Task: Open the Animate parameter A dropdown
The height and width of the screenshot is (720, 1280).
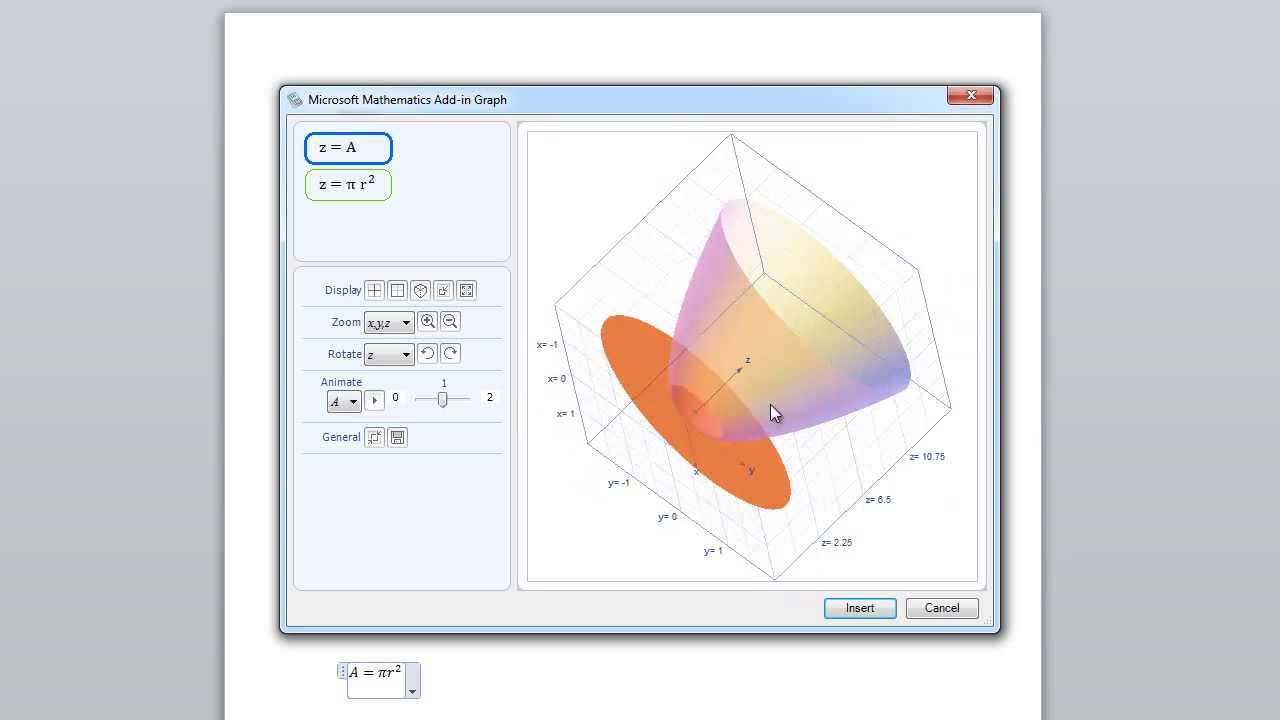Action: pos(344,401)
